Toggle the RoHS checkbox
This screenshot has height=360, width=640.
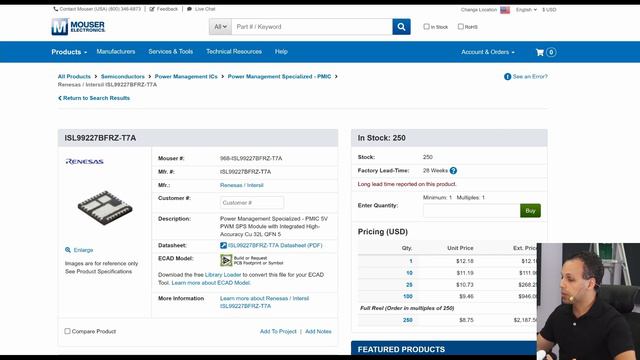coord(460,27)
